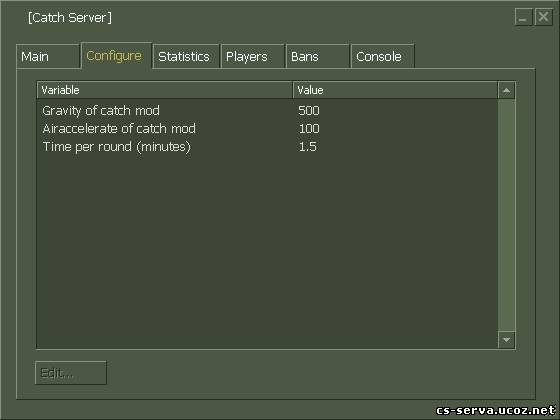Click the airaccelerate value 100
560x420 pixels.
(309, 129)
